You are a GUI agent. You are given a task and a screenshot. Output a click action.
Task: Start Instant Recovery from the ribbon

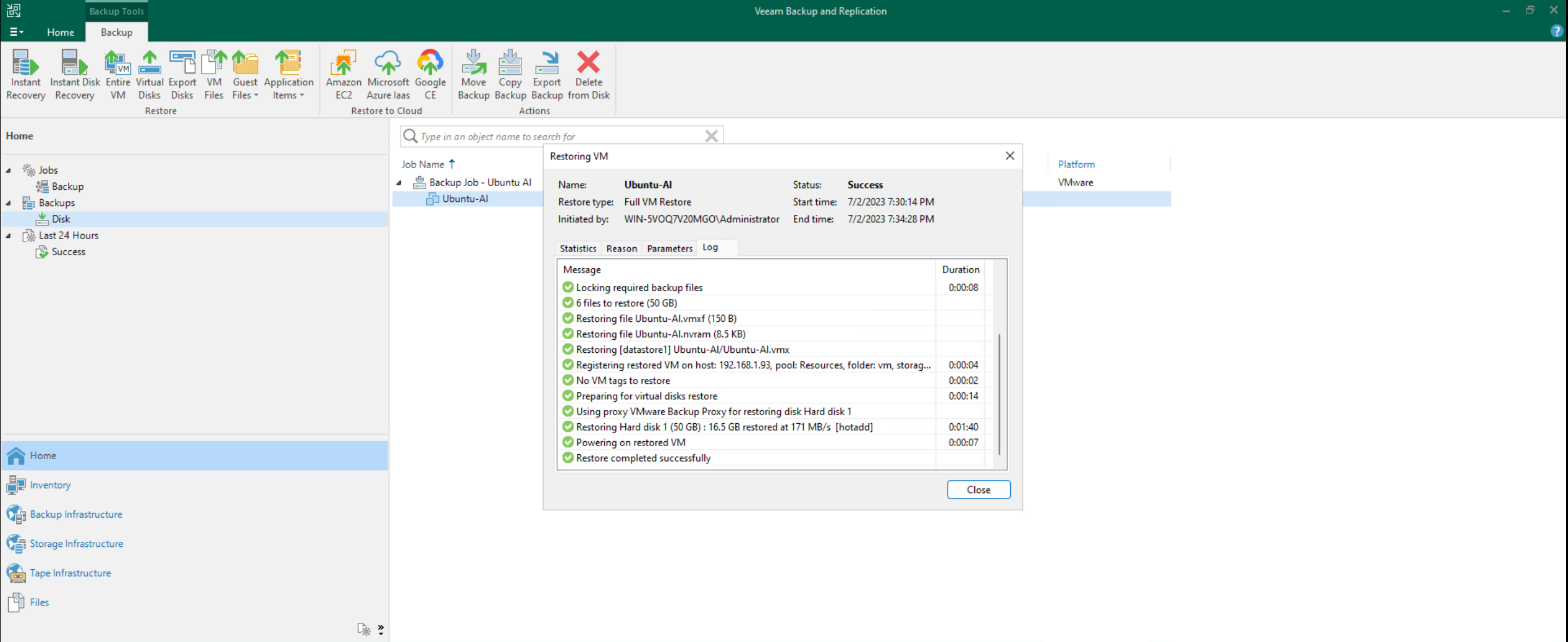25,75
